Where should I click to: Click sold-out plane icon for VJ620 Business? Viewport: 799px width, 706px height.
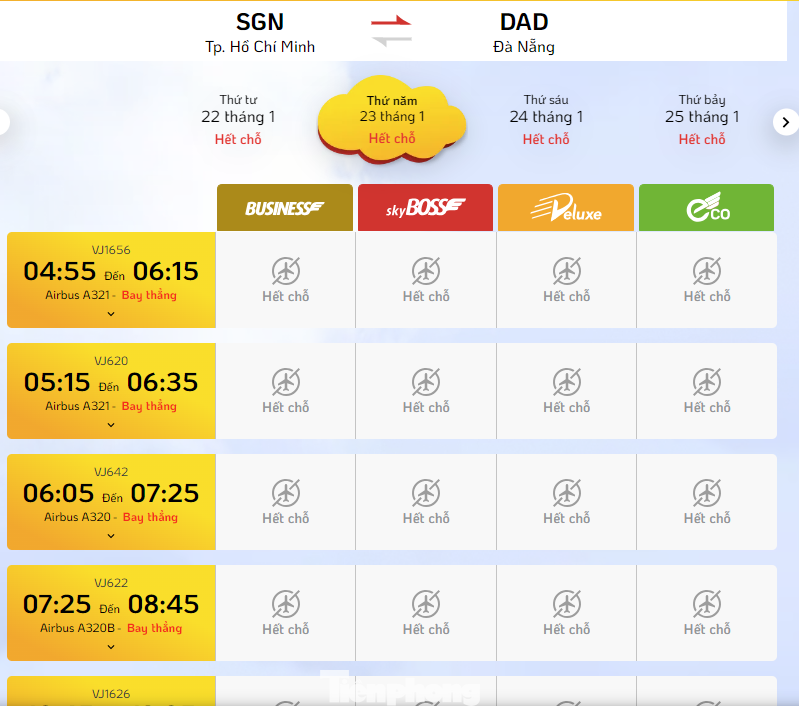pyautogui.click(x=286, y=381)
